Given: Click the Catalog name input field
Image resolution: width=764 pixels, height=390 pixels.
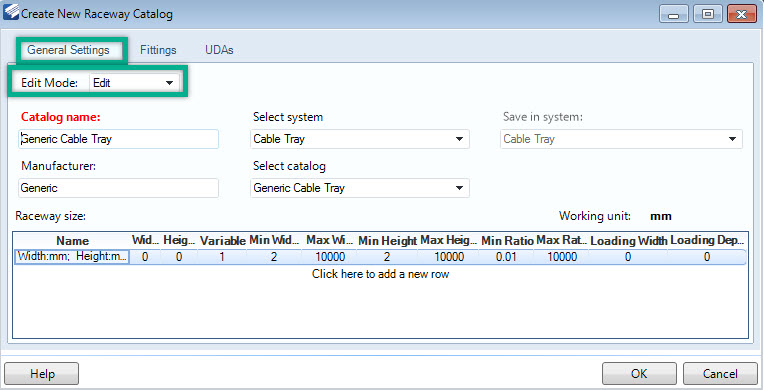Looking at the screenshot, I should [x=118, y=139].
